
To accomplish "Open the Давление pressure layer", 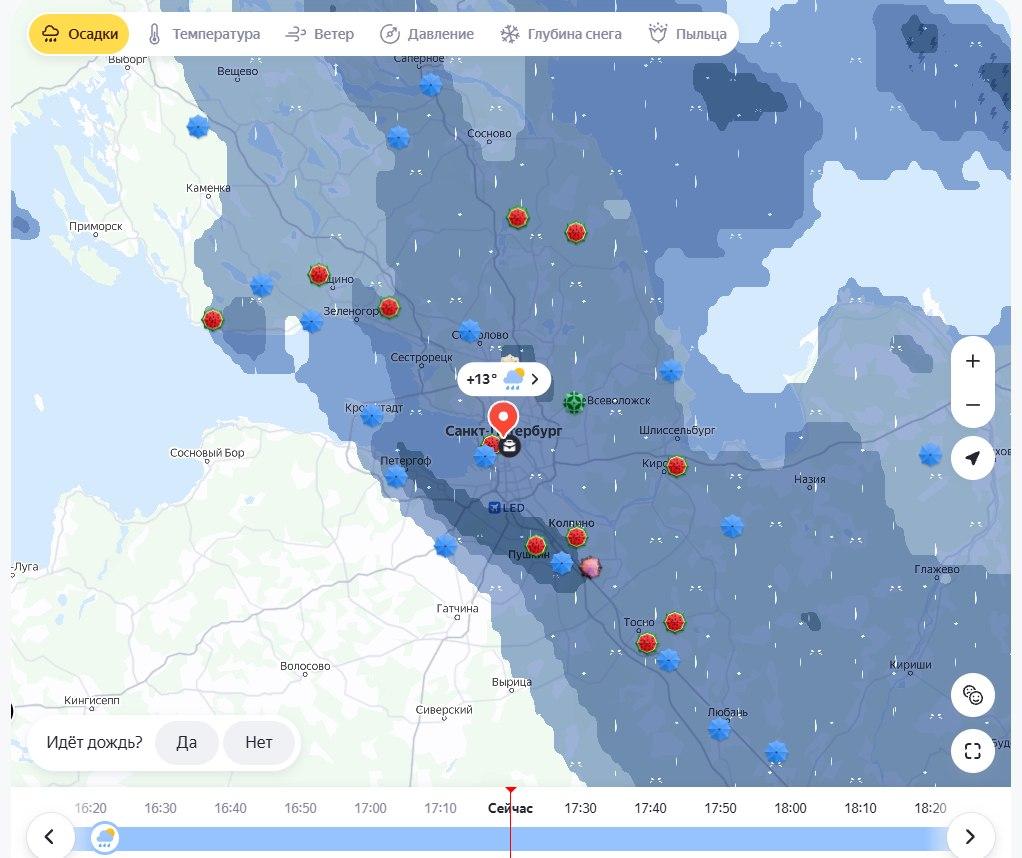I will point(427,34).
